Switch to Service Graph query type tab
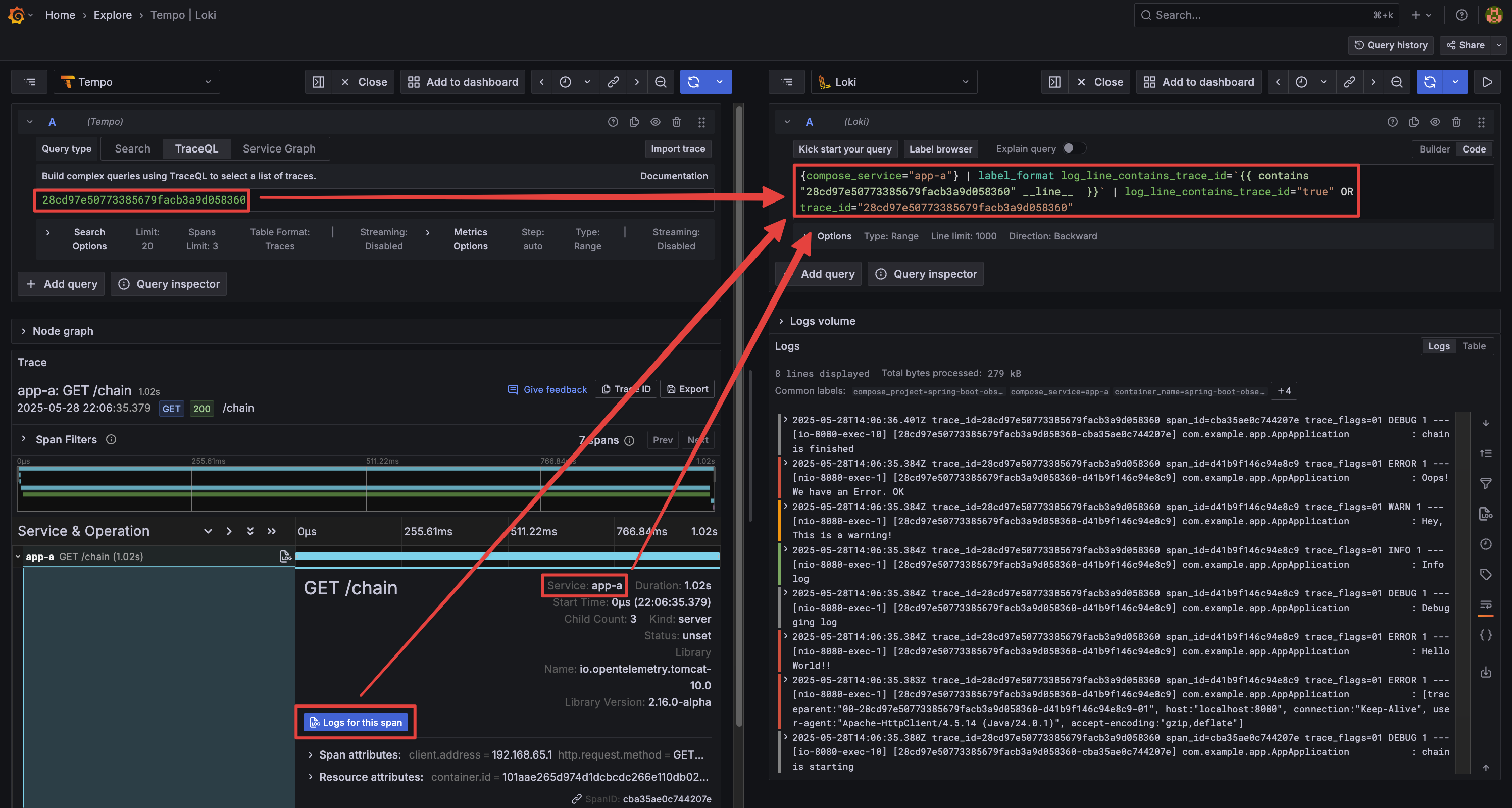Screen dimensions: 1512x808 pyautogui.click(x=279, y=148)
